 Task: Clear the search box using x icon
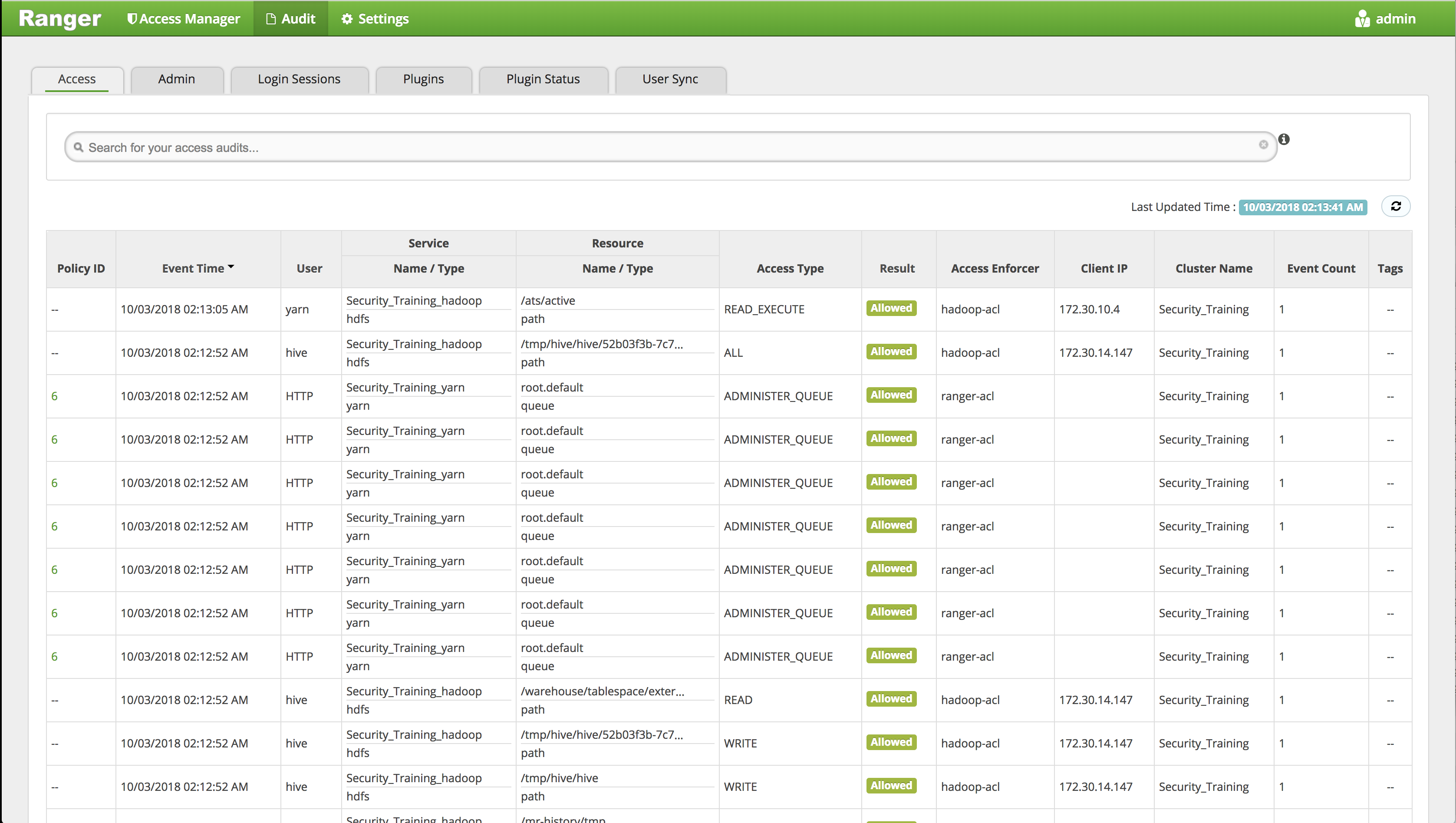point(1263,145)
